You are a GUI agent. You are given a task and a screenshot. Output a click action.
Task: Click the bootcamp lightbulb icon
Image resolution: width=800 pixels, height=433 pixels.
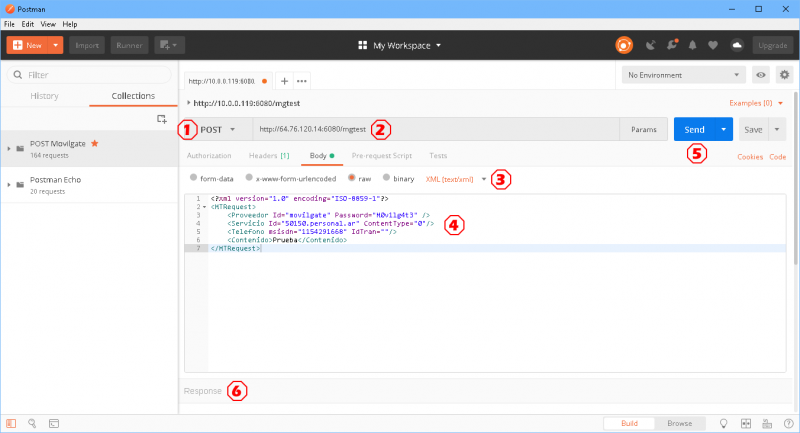click(x=723, y=423)
